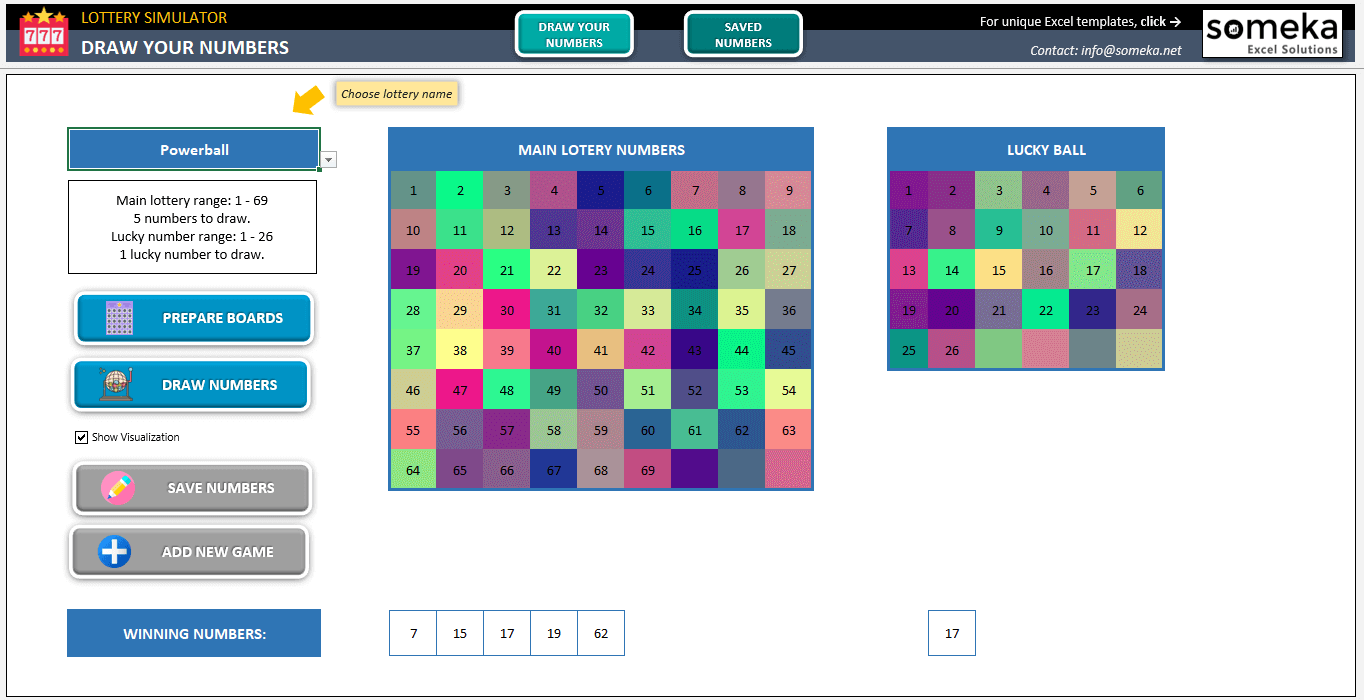
Task: Open the lottery name dropdown arrow
Action: pos(329,159)
